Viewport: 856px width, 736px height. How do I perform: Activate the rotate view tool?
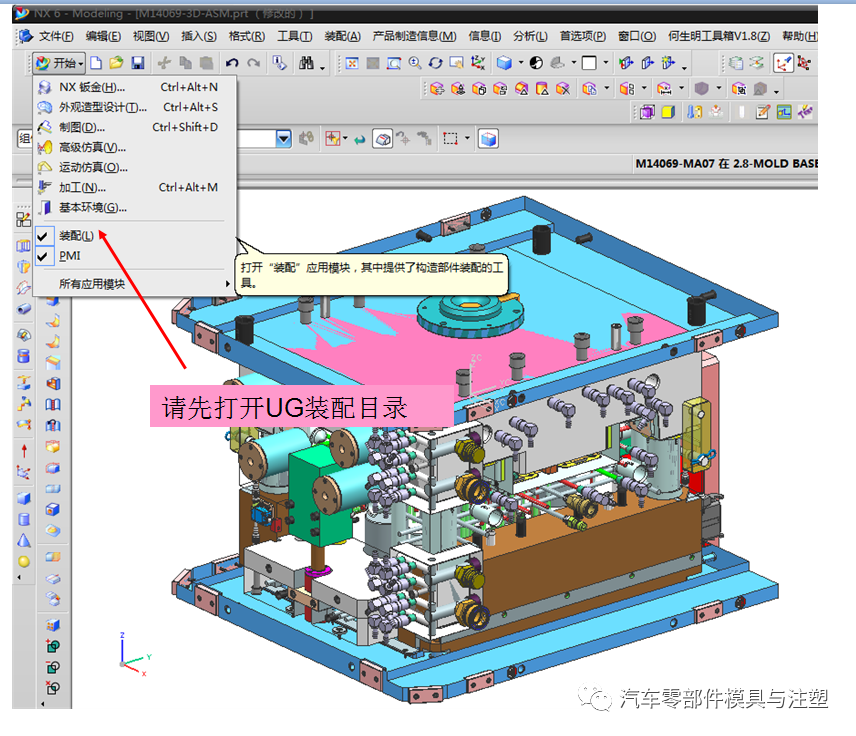(436, 63)
